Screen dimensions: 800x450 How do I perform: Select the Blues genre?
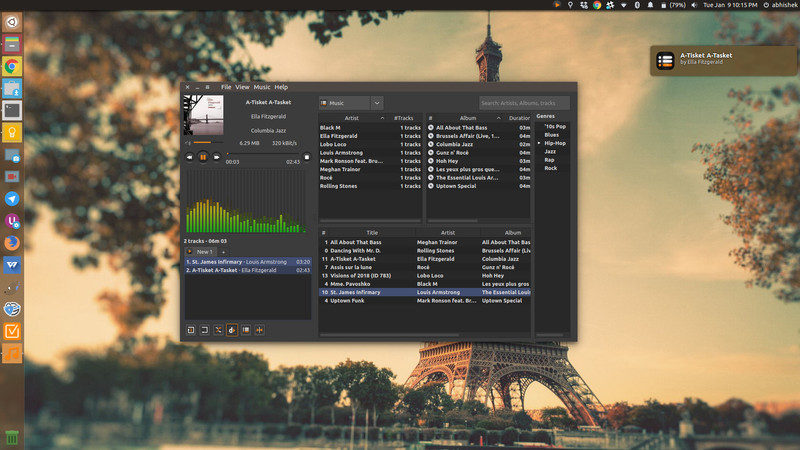(552, 135)
